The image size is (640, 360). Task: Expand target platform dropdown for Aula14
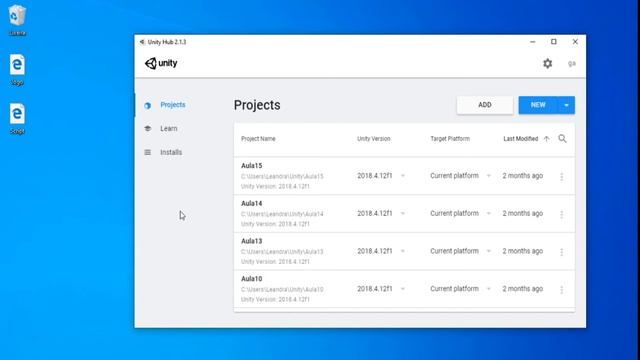489,213
